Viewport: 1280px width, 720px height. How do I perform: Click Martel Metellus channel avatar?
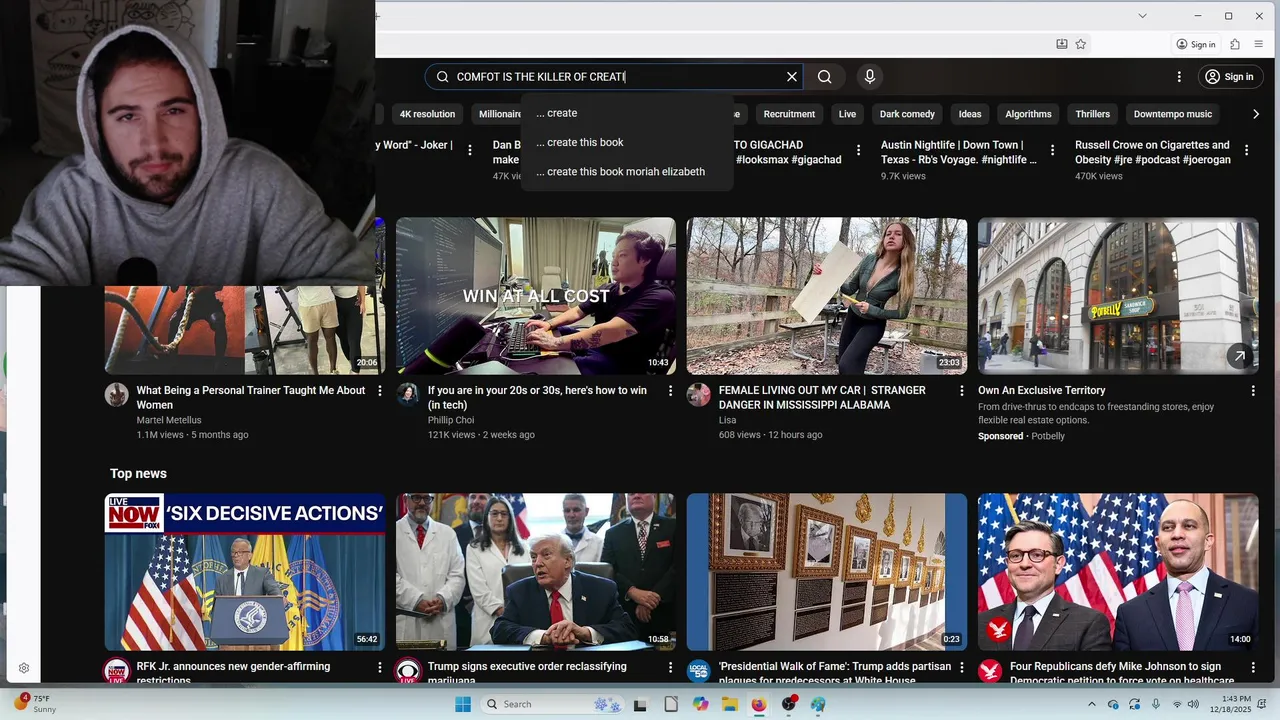(x=117, y=394)
